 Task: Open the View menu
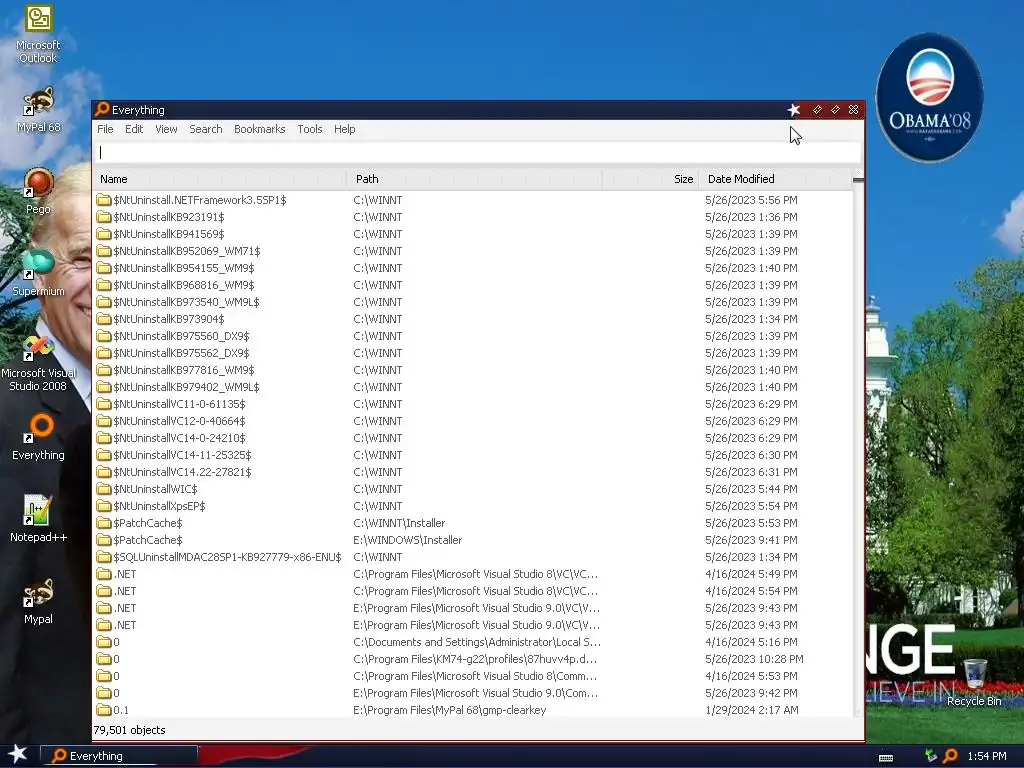click(166, 129)
